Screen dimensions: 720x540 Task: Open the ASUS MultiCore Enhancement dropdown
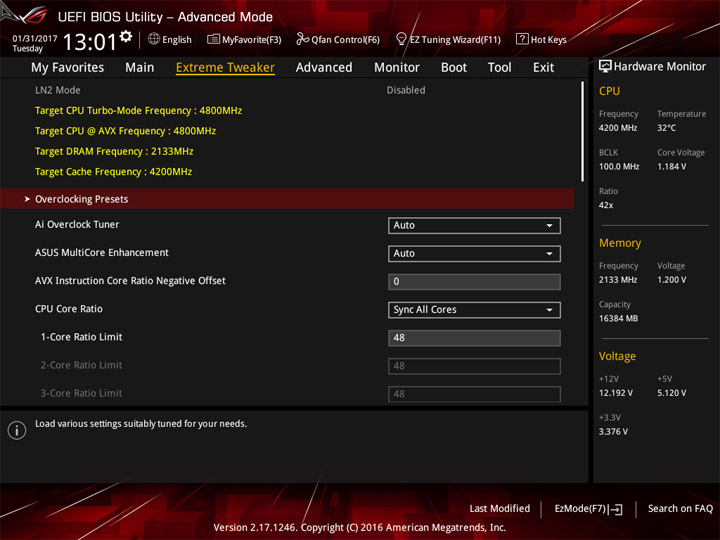coord(474,253)
